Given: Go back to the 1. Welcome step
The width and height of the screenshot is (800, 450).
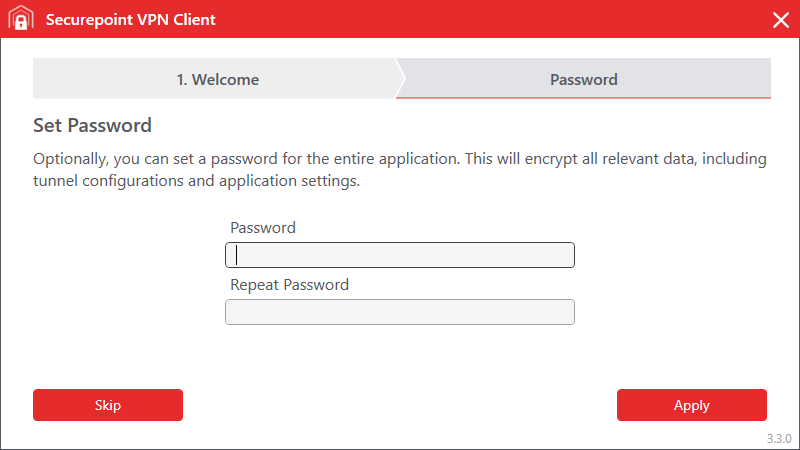Looking at the screenshot, I should click(x=217, y=80).
